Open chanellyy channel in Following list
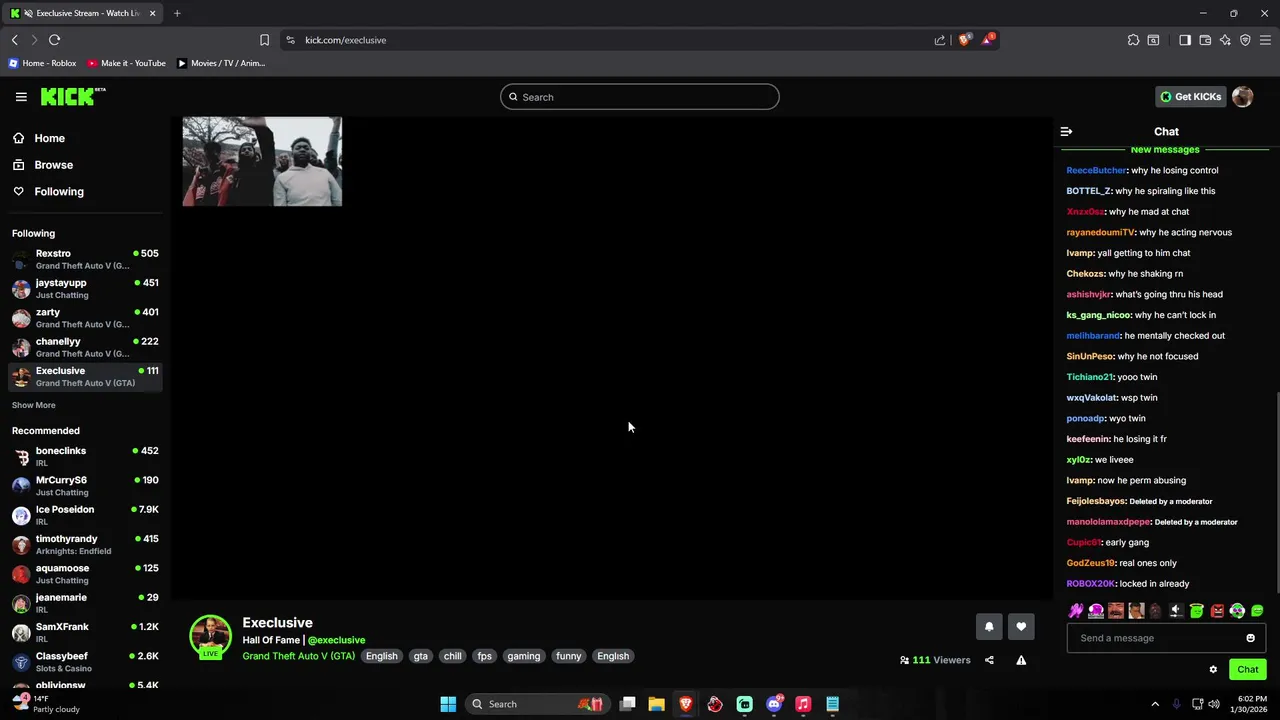 [x=85, y=347]
